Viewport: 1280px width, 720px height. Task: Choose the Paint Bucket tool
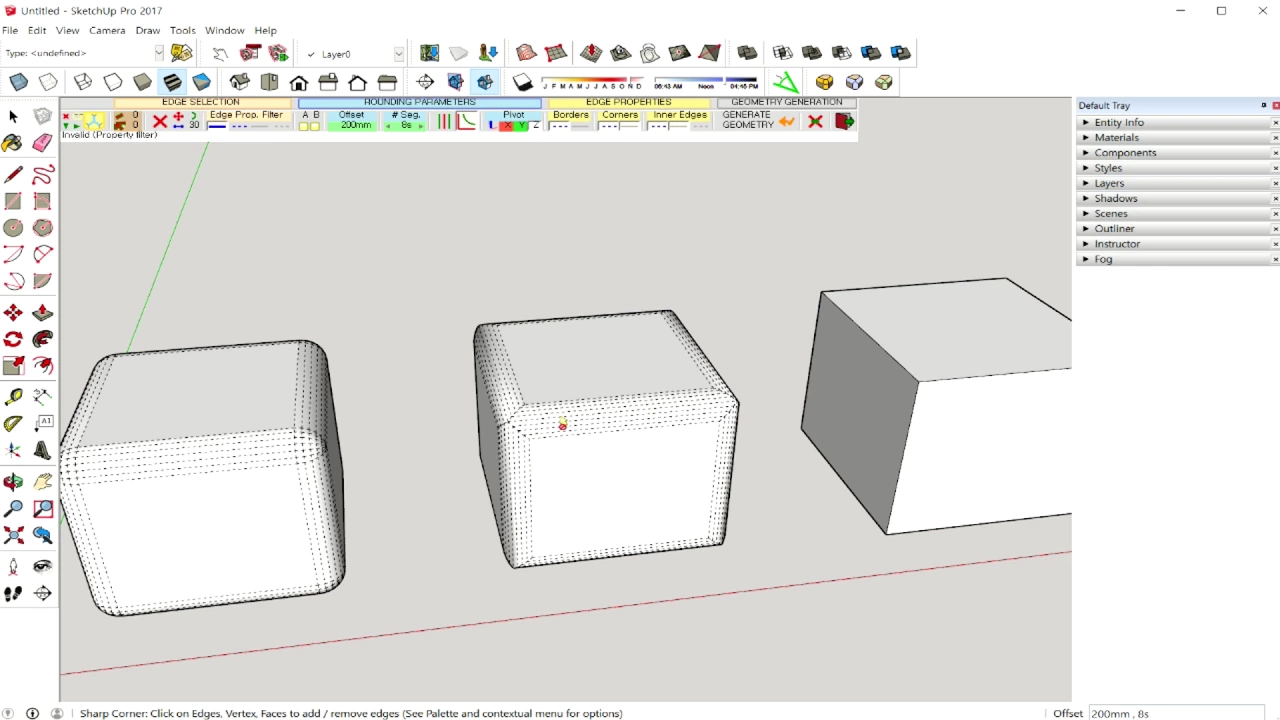pos(13,144)
